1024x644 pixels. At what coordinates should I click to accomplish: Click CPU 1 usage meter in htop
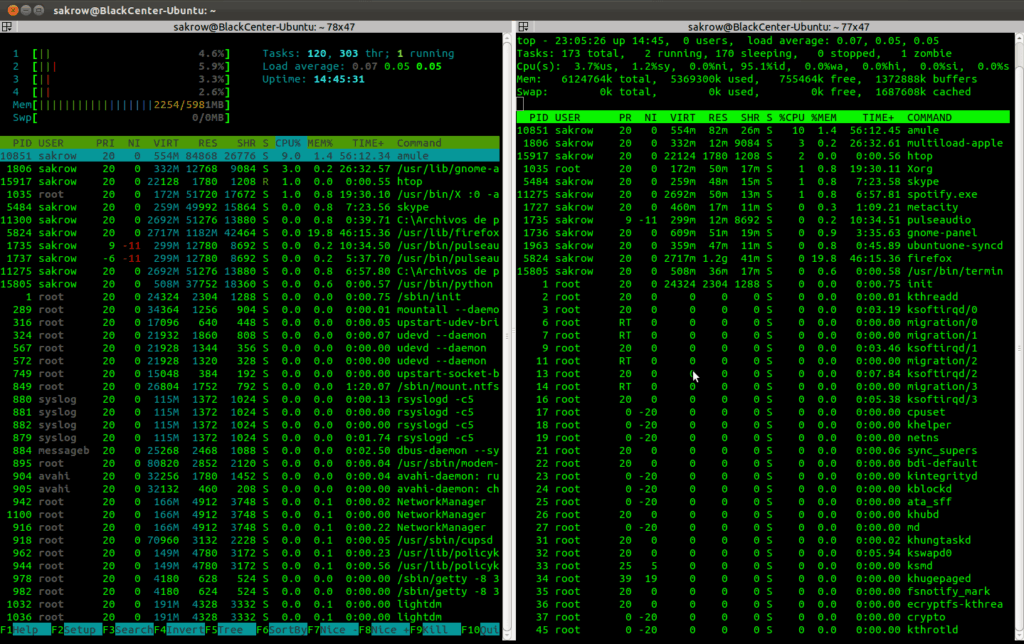pyautogui.click(x=121, y=54)
